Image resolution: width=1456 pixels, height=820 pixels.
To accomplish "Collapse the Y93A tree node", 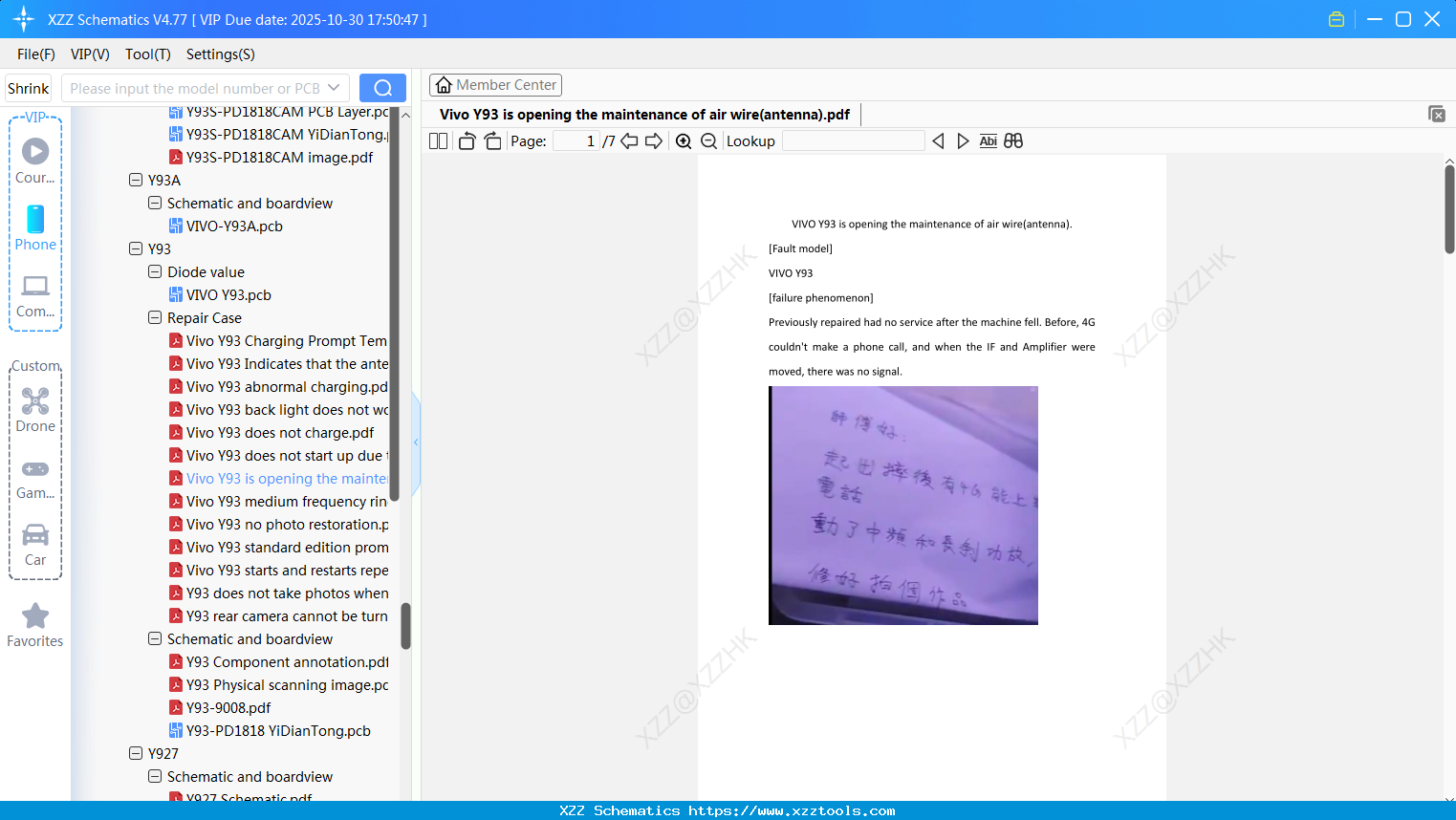I will (136, 180).
